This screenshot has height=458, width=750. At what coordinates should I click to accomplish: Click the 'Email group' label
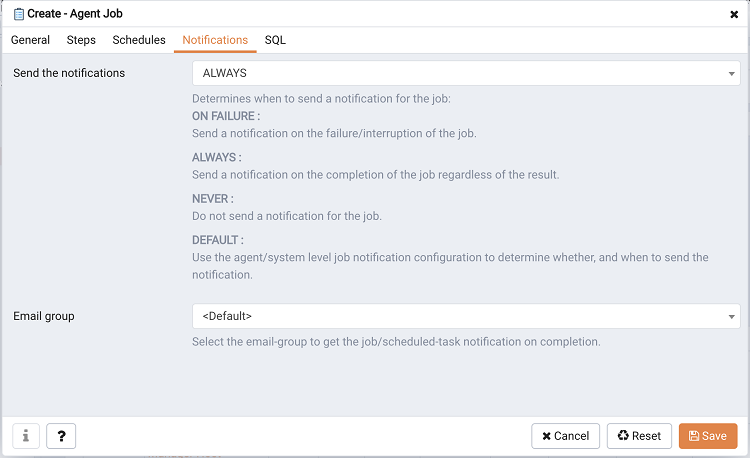(x=44, y=316)
